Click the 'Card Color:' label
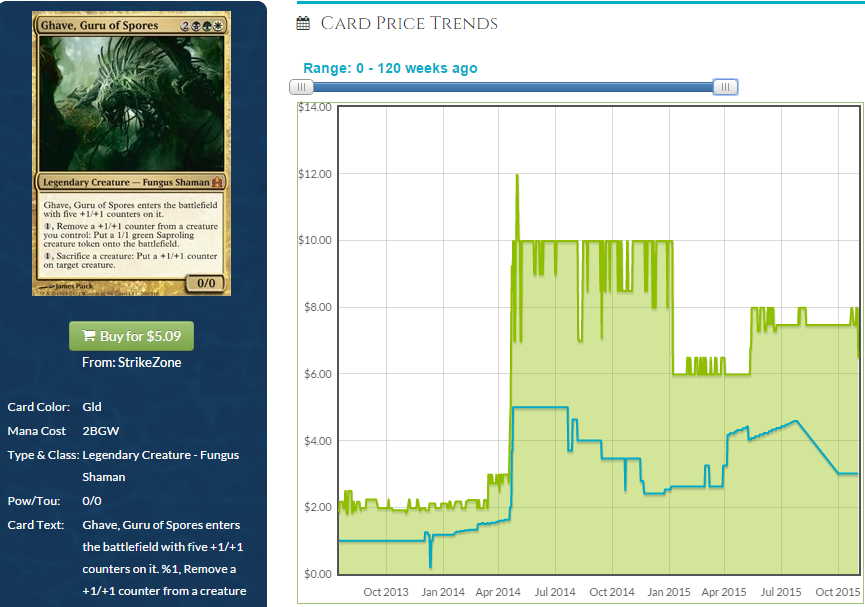 click(x=39, y=407)
